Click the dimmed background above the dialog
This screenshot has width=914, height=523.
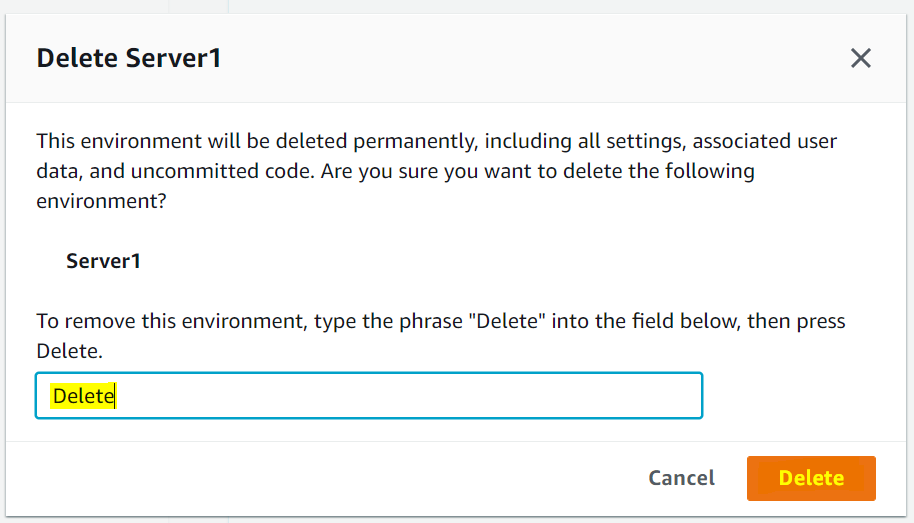[500, 6]
